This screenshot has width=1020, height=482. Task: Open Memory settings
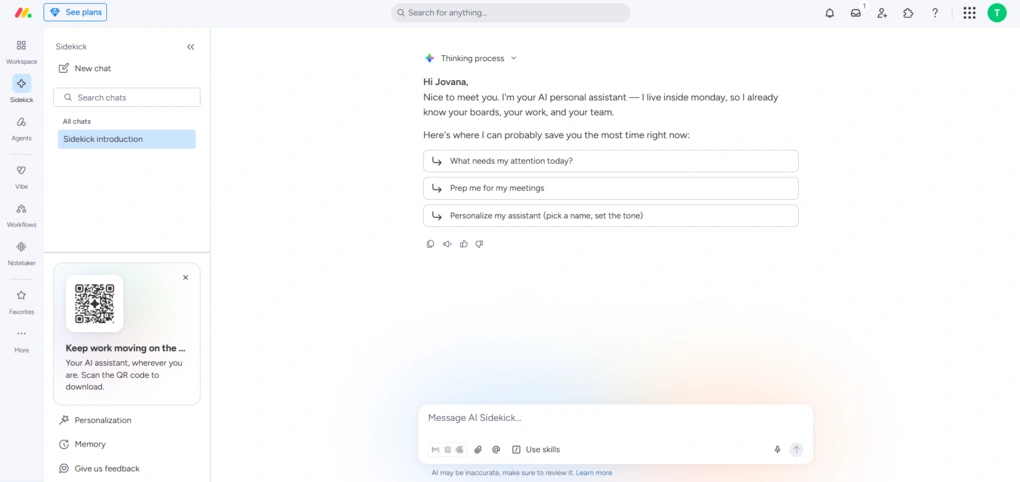(x=82, y=444)
